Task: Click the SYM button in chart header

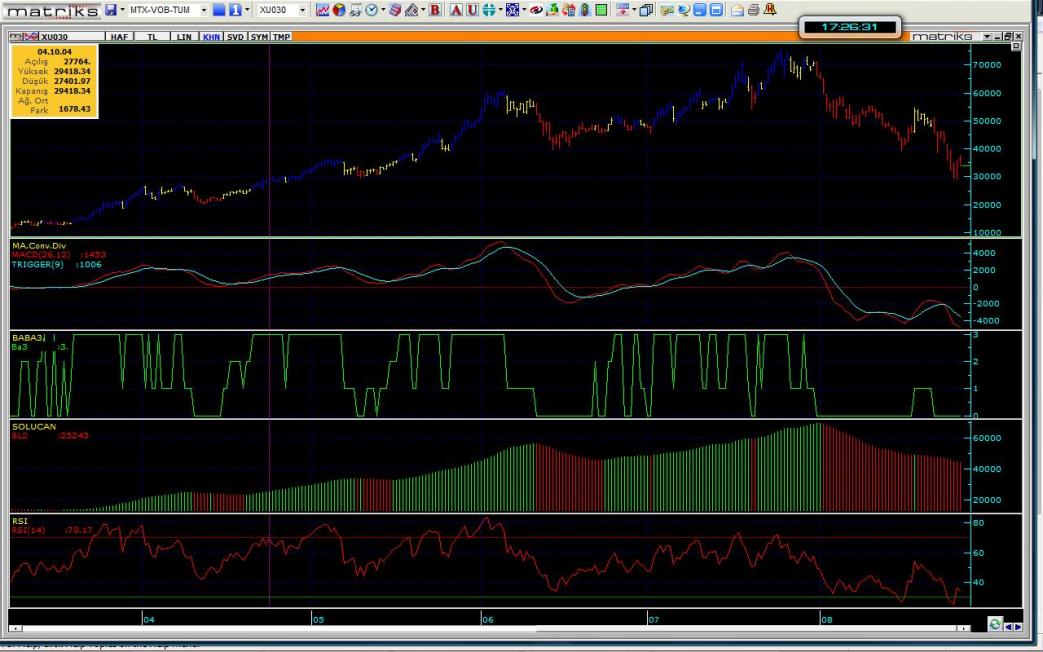Action: (x=259, y=36)
